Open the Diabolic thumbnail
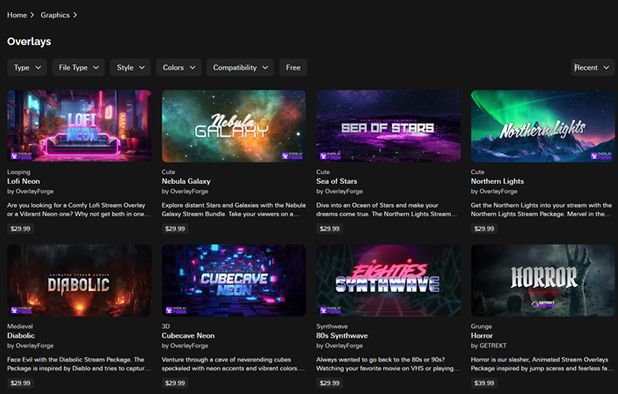 click(x=79, y=280)
